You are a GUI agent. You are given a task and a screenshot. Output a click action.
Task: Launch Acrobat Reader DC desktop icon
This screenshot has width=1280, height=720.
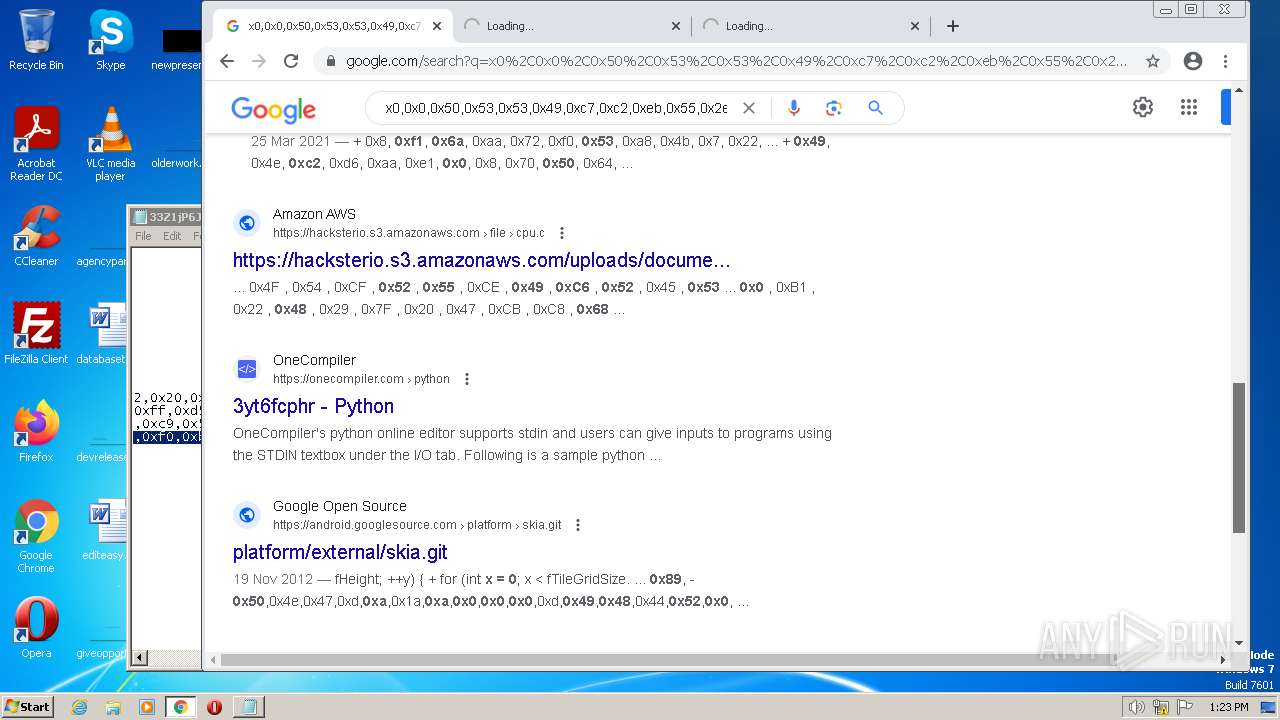point(36,144)
